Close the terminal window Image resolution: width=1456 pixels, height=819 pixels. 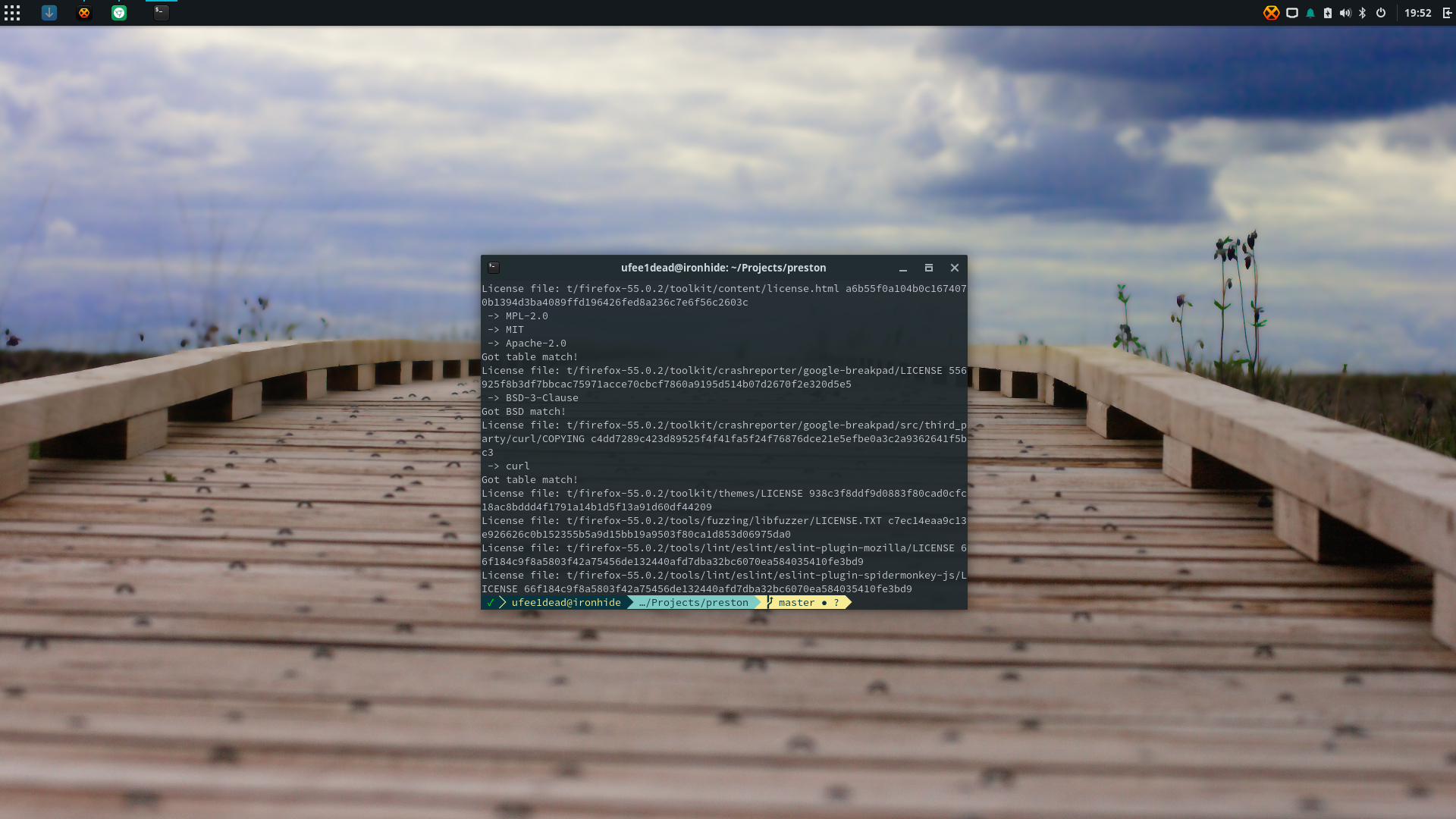coord(955,268)
